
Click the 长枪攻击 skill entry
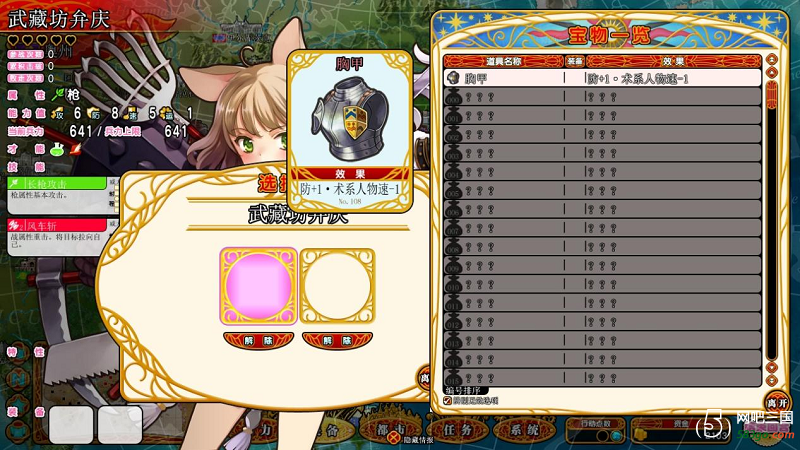[57, 184]
